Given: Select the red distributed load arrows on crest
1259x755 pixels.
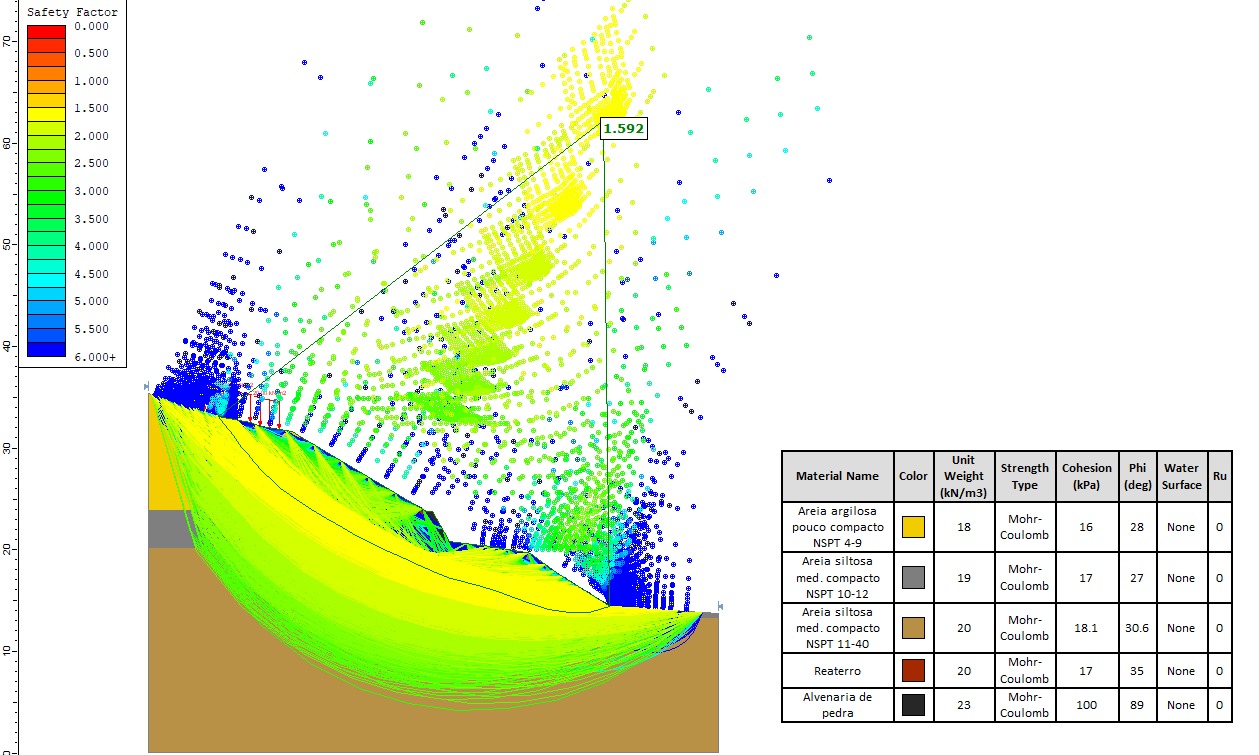Looking at the screenshot, I should pos(262,409).
